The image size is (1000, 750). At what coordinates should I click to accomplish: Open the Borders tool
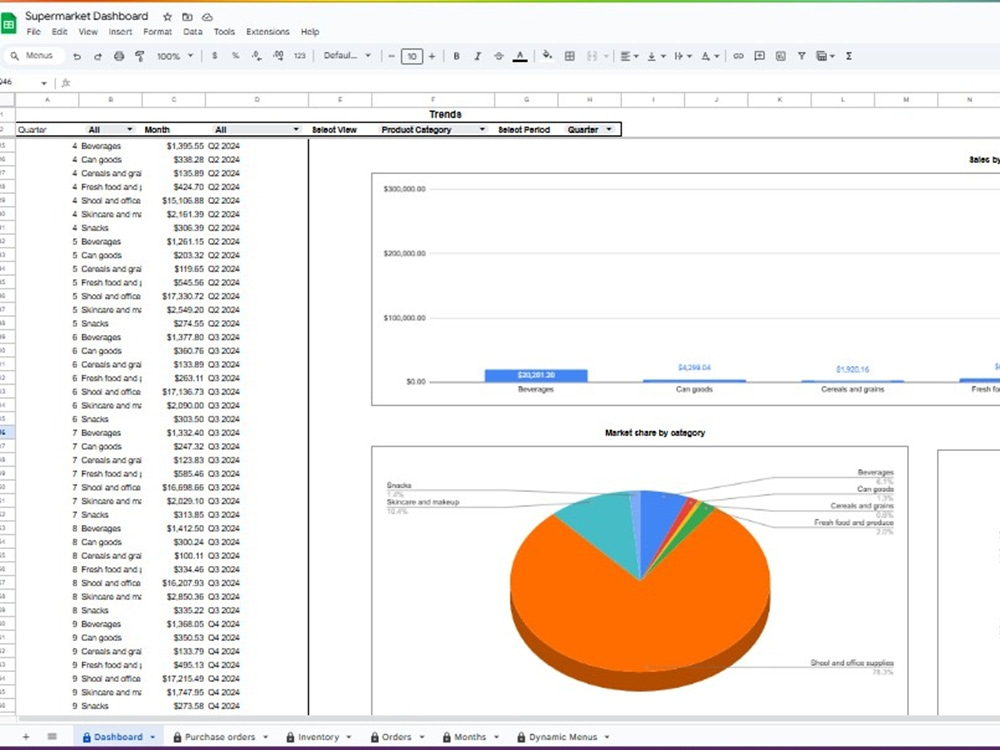pyautogui.click(x=570, y=56)
